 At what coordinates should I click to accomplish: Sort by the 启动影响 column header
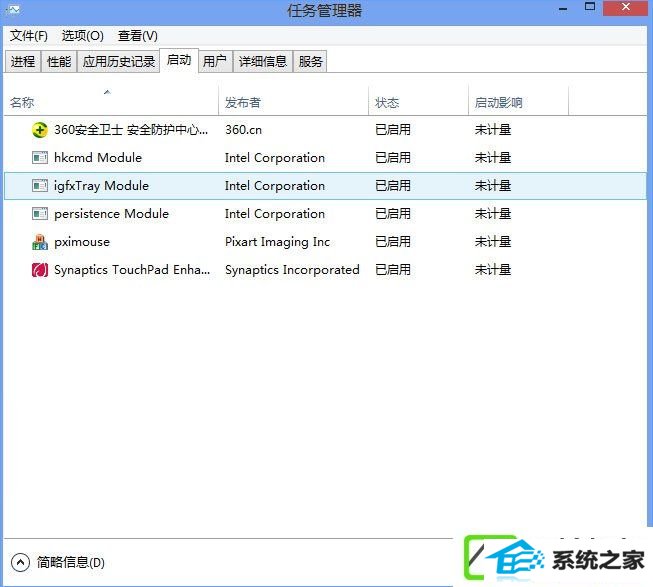(x=518, y=102)
